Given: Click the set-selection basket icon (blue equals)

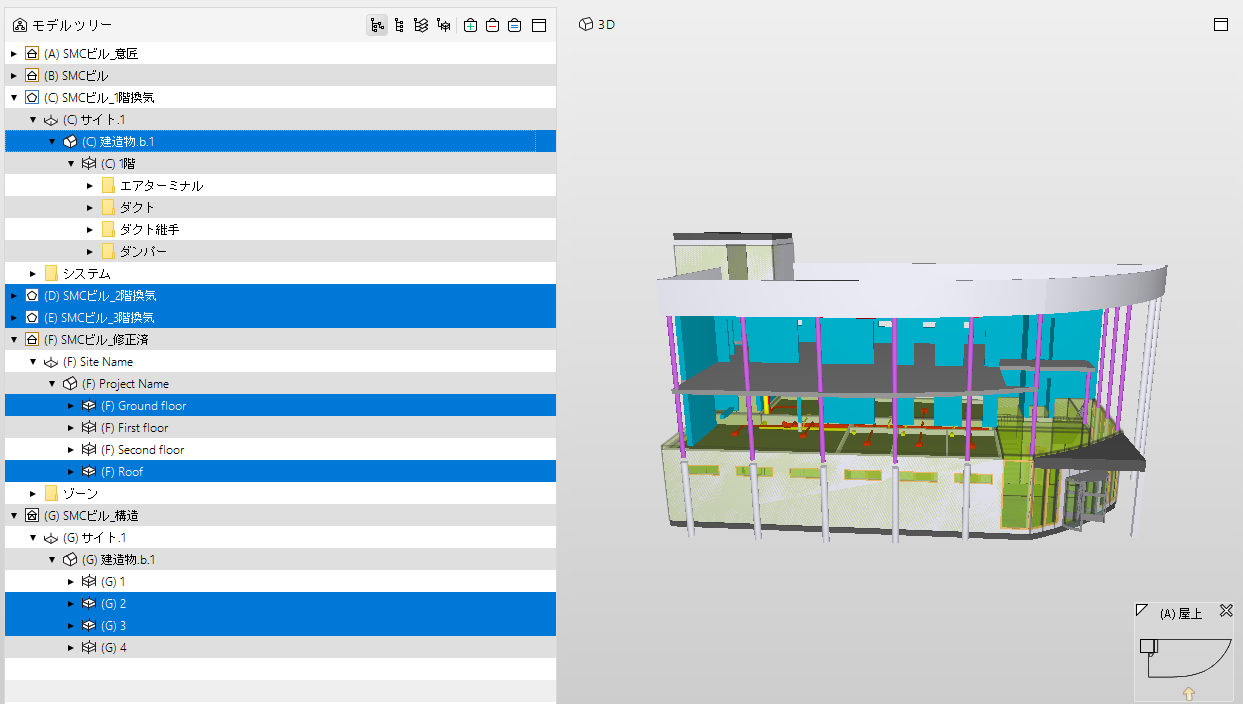Looking at the screenshot, I should pyautogui.click(x=514, y=25).
